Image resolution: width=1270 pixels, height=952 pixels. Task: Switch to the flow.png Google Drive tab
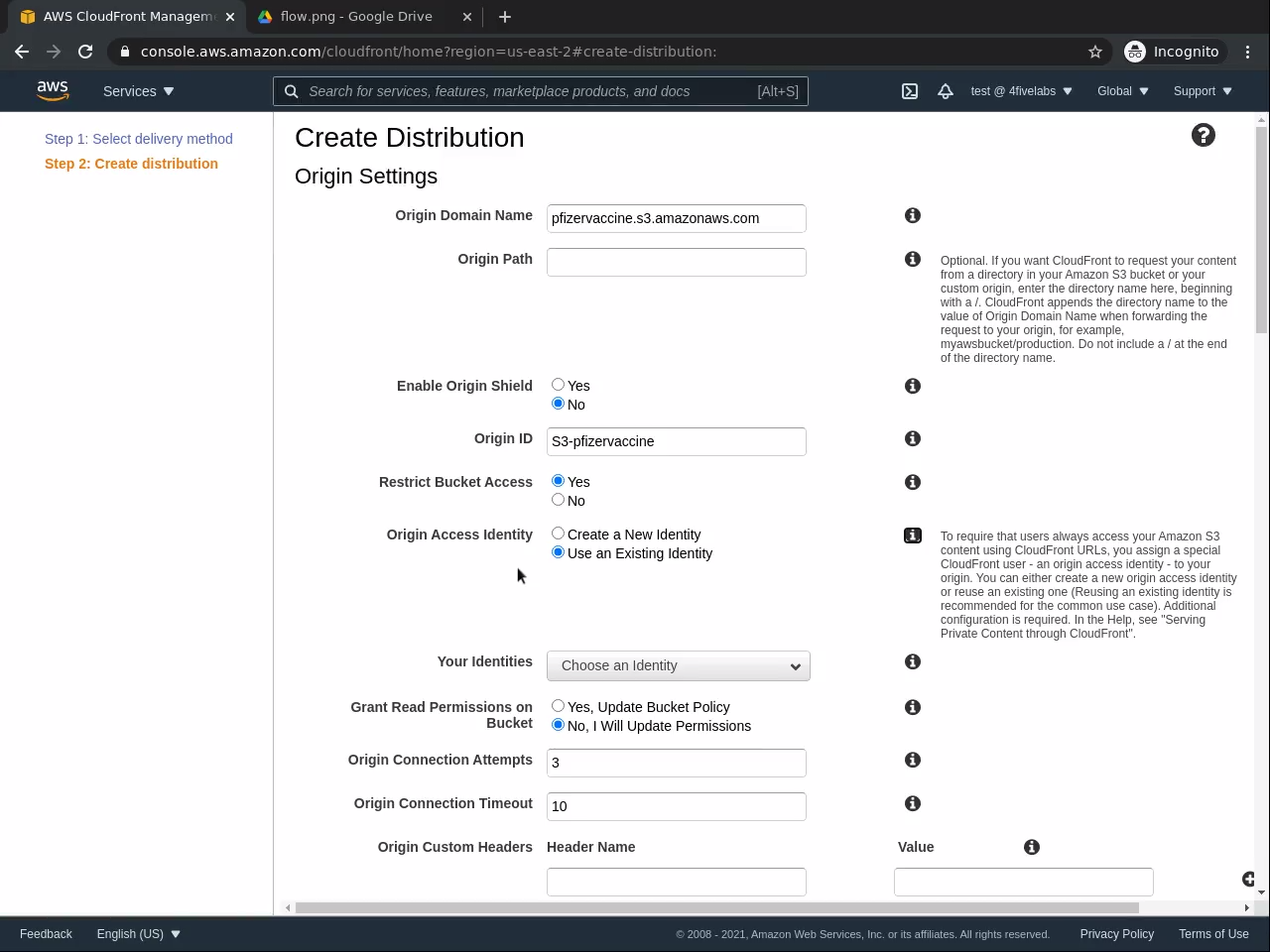[356, 17]
